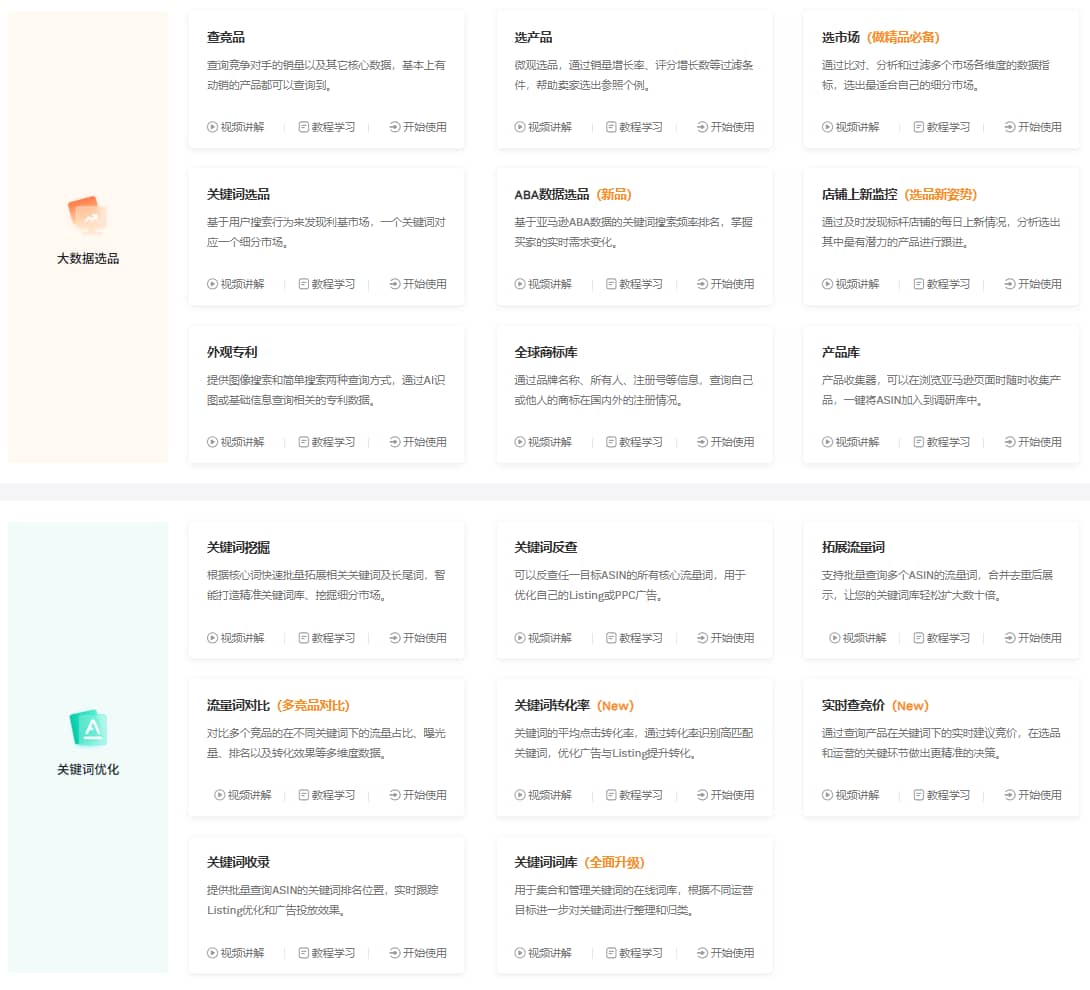The width and height of the screenshot is (1090, 990).
Task: Click 开始使用 in 关键词反查 card
Action: (725, 638)
